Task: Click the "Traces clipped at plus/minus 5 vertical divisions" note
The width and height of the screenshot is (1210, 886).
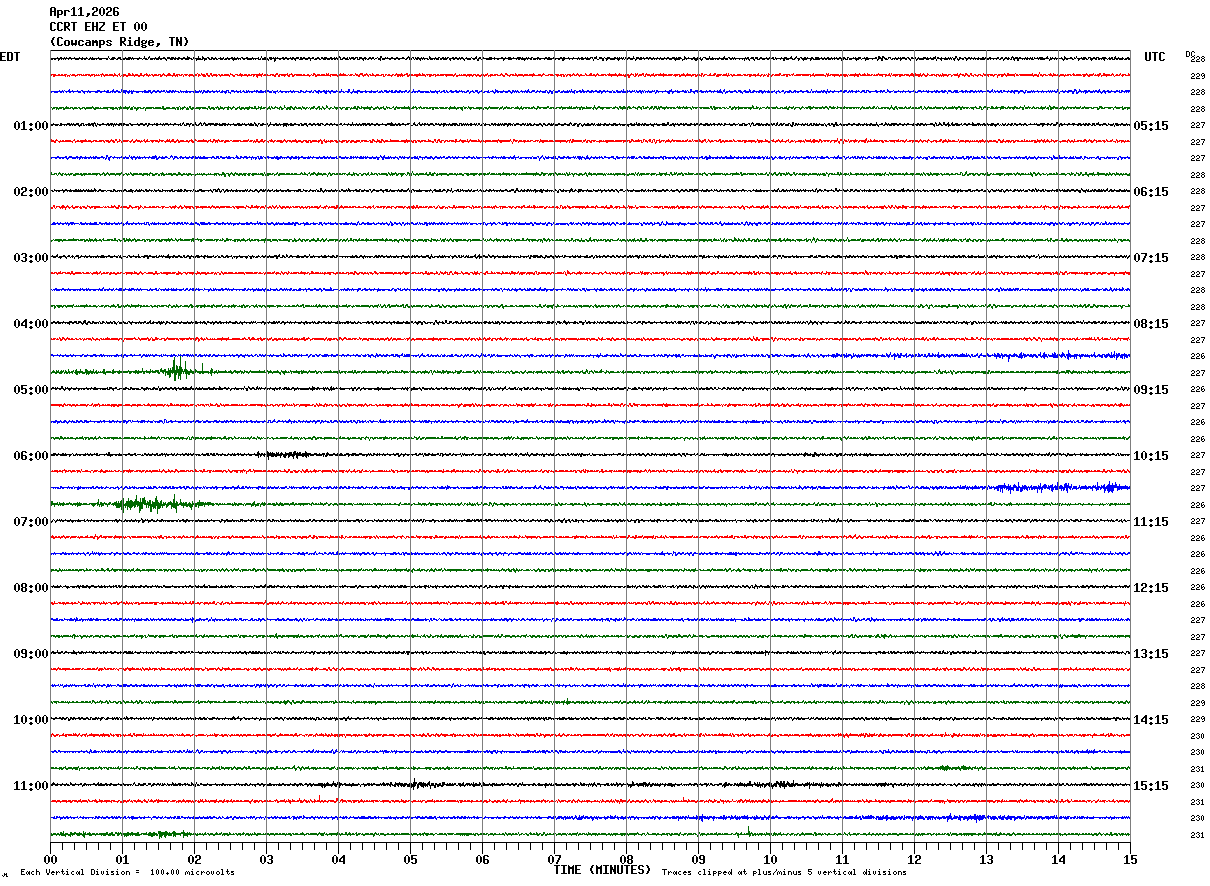Action: [x=784, y=873]
